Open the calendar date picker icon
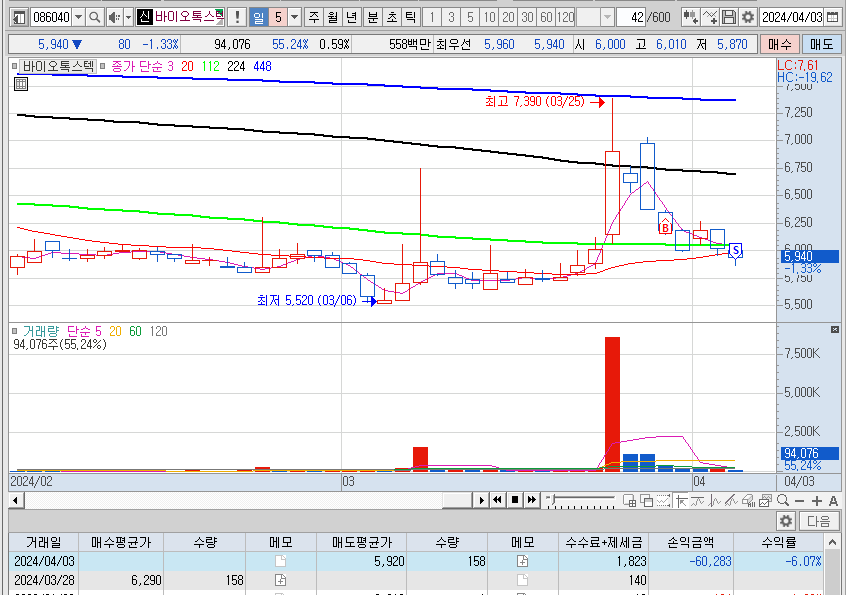 [x=833, y=17]
